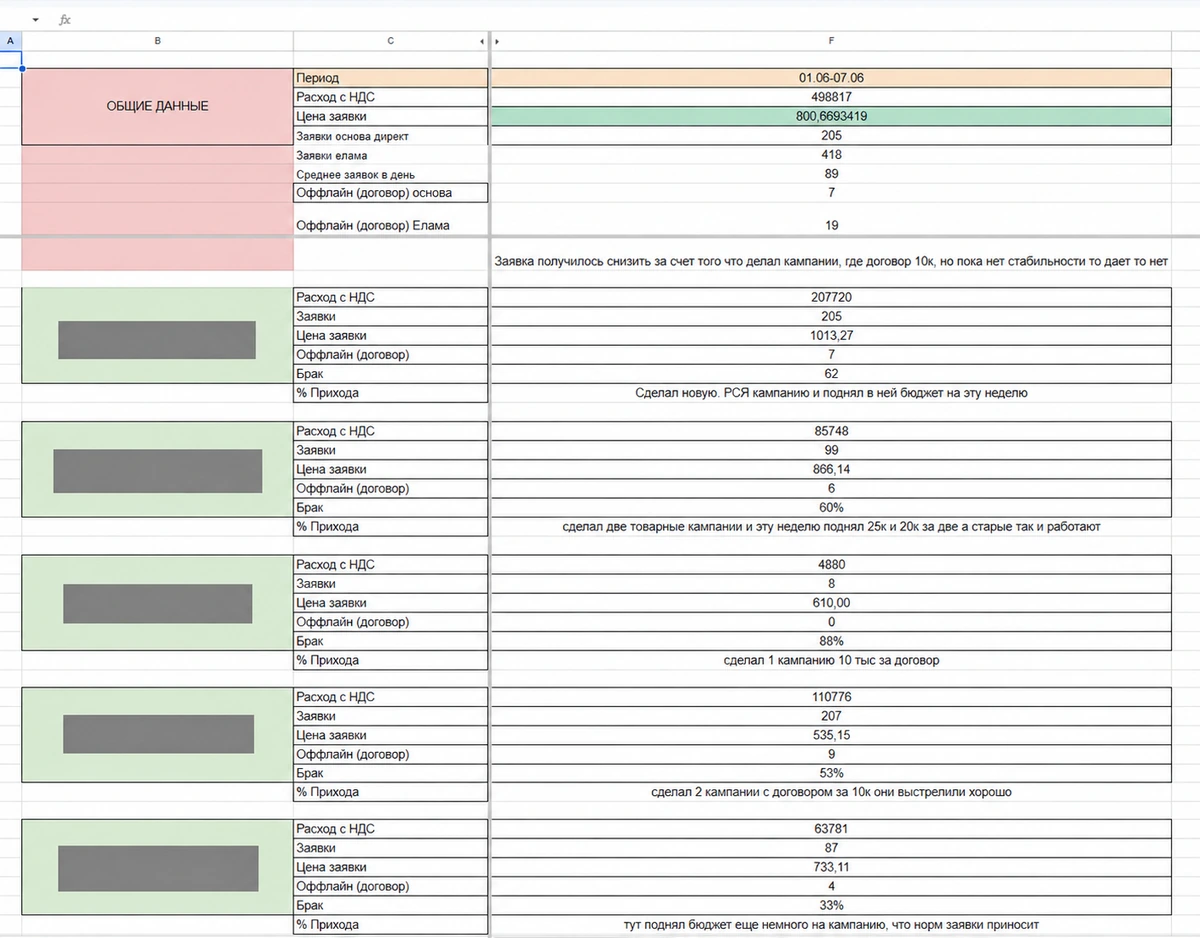The height and width of the screenshot is (938, 1200).
Task: Click the total spend value 498817
Action: (831, 97)
